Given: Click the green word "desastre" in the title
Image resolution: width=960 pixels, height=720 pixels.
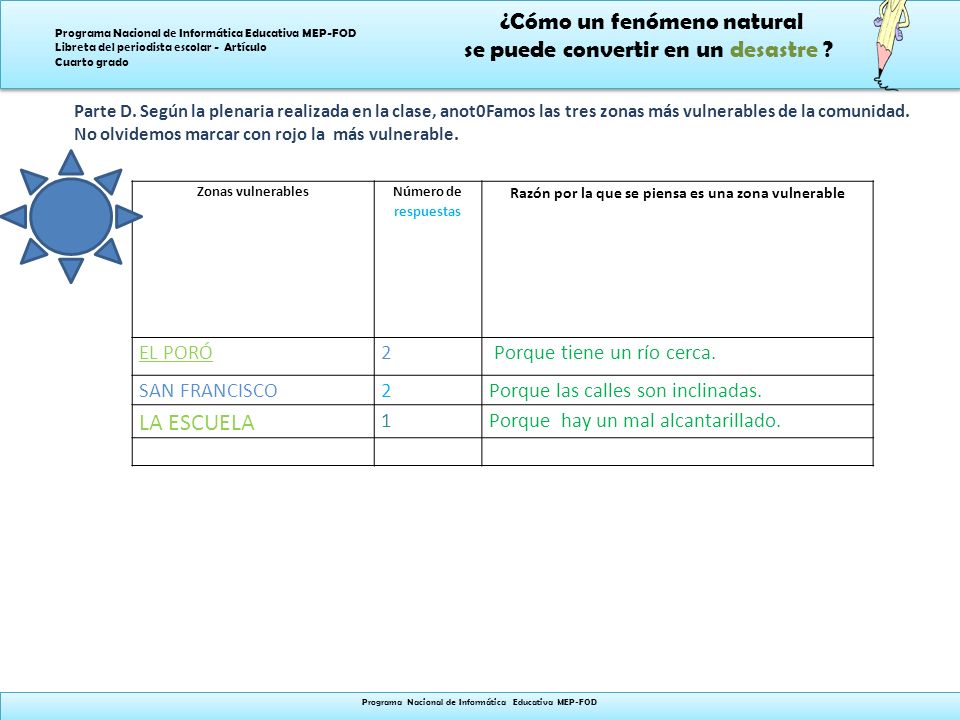Looking at the screenshot, I should [774, 49].
